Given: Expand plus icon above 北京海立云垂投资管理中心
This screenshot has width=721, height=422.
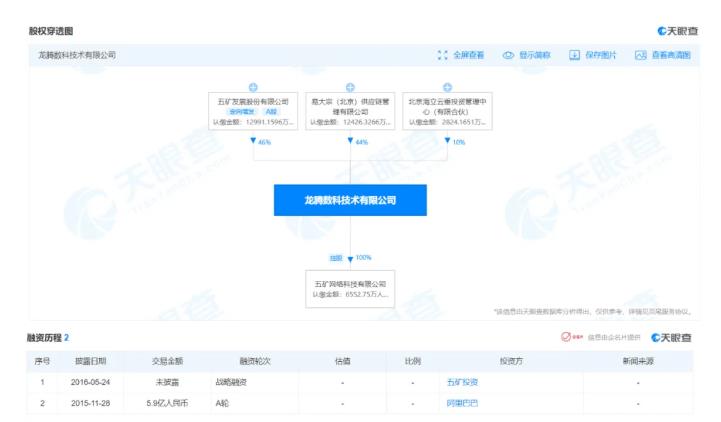Looking at the screenshot, I should pyautogui.click(x=446, y=87).
